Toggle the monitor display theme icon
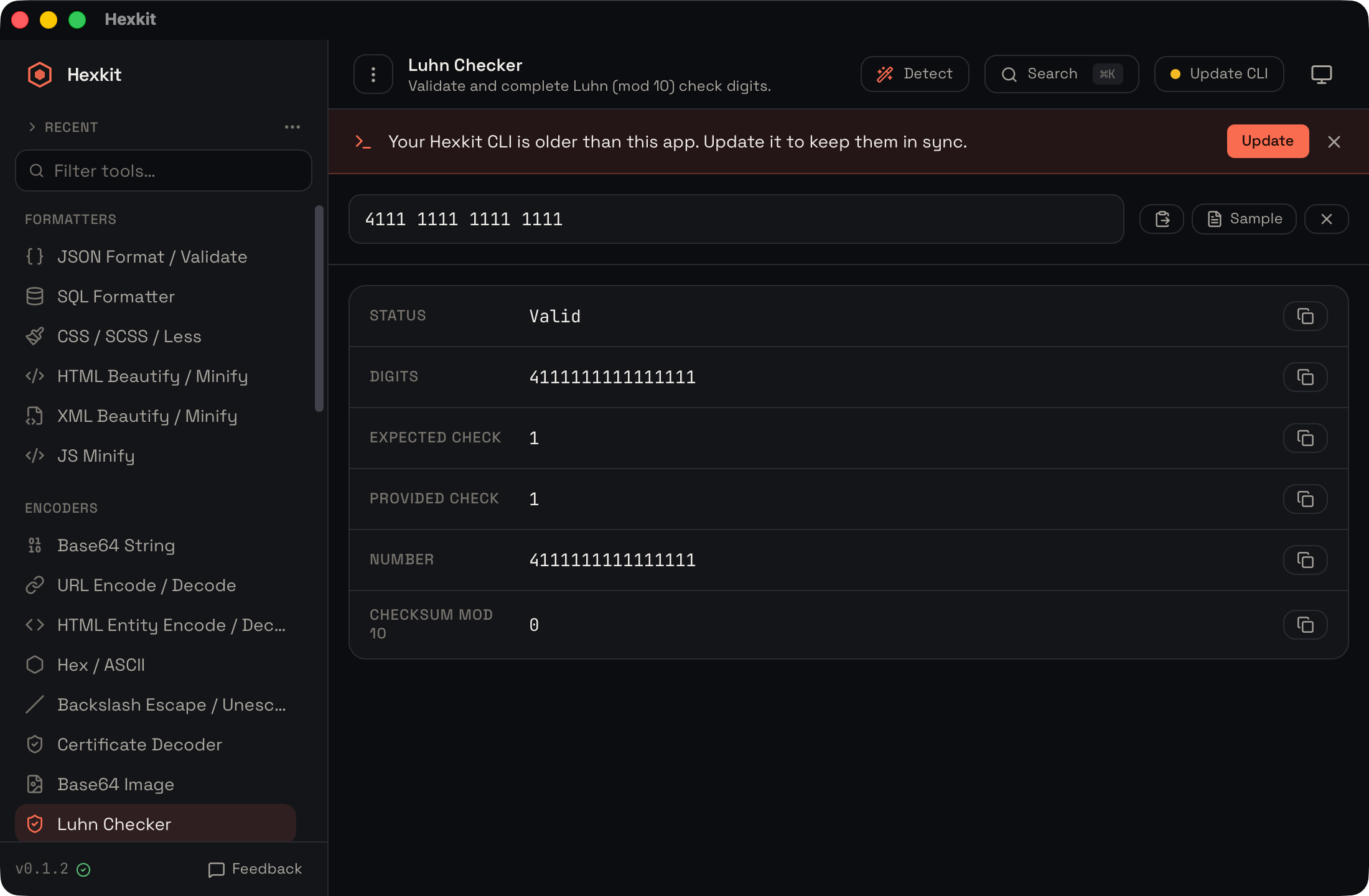 1322,74
